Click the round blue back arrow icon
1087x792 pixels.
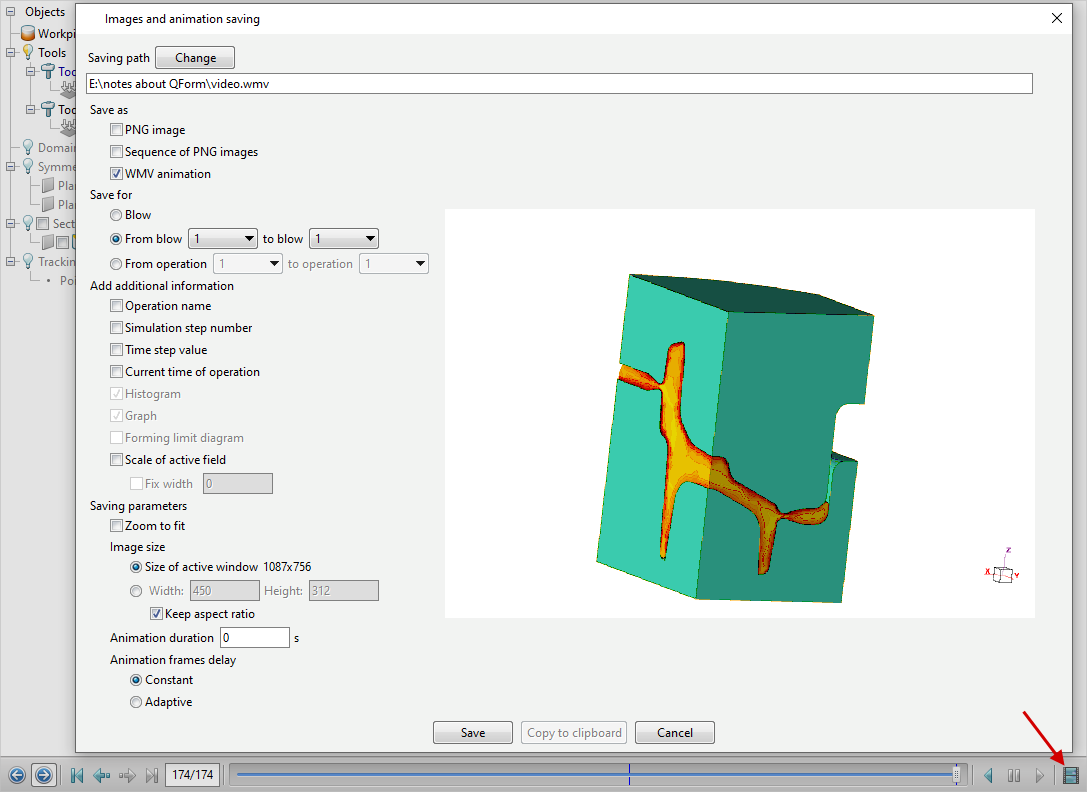pyautogui.click(x=16, y=775)
